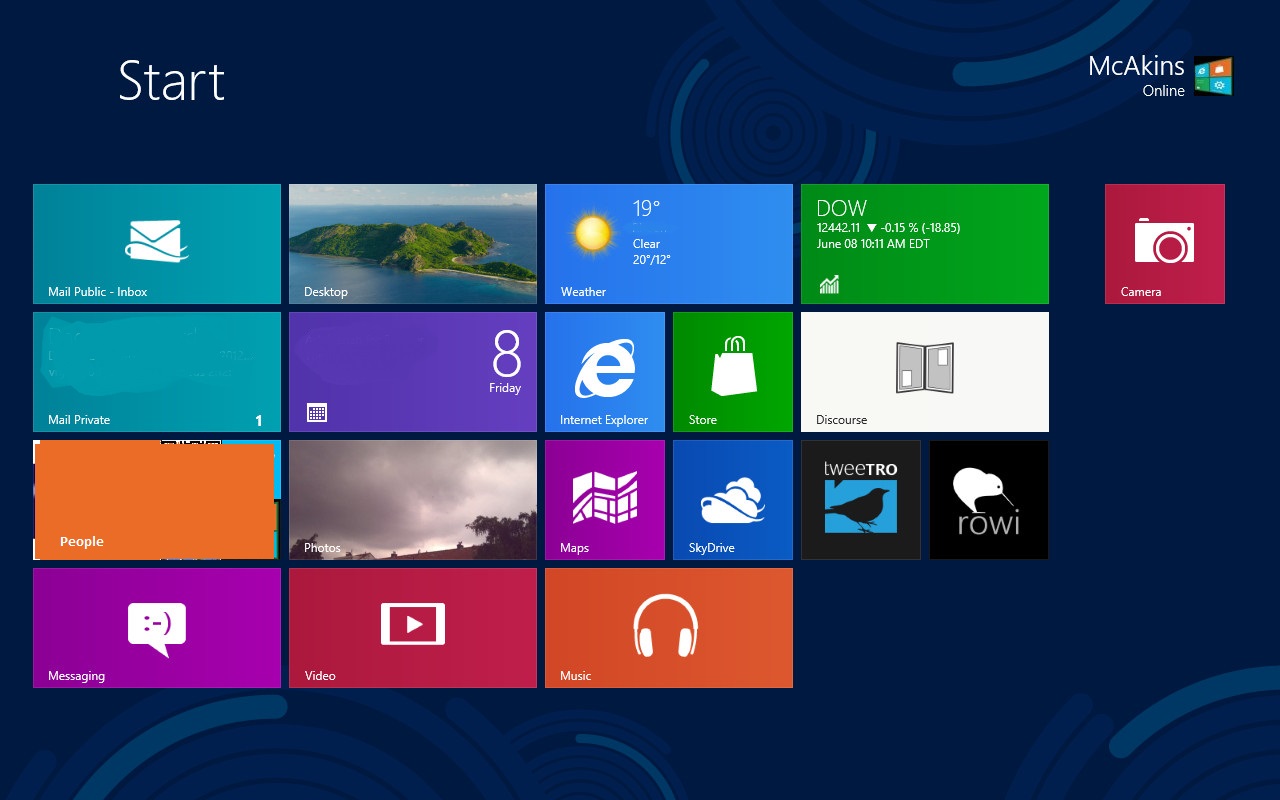1280x800 pixels.
Task: Launch Internet Explorer tile
Action: (604, 371)
